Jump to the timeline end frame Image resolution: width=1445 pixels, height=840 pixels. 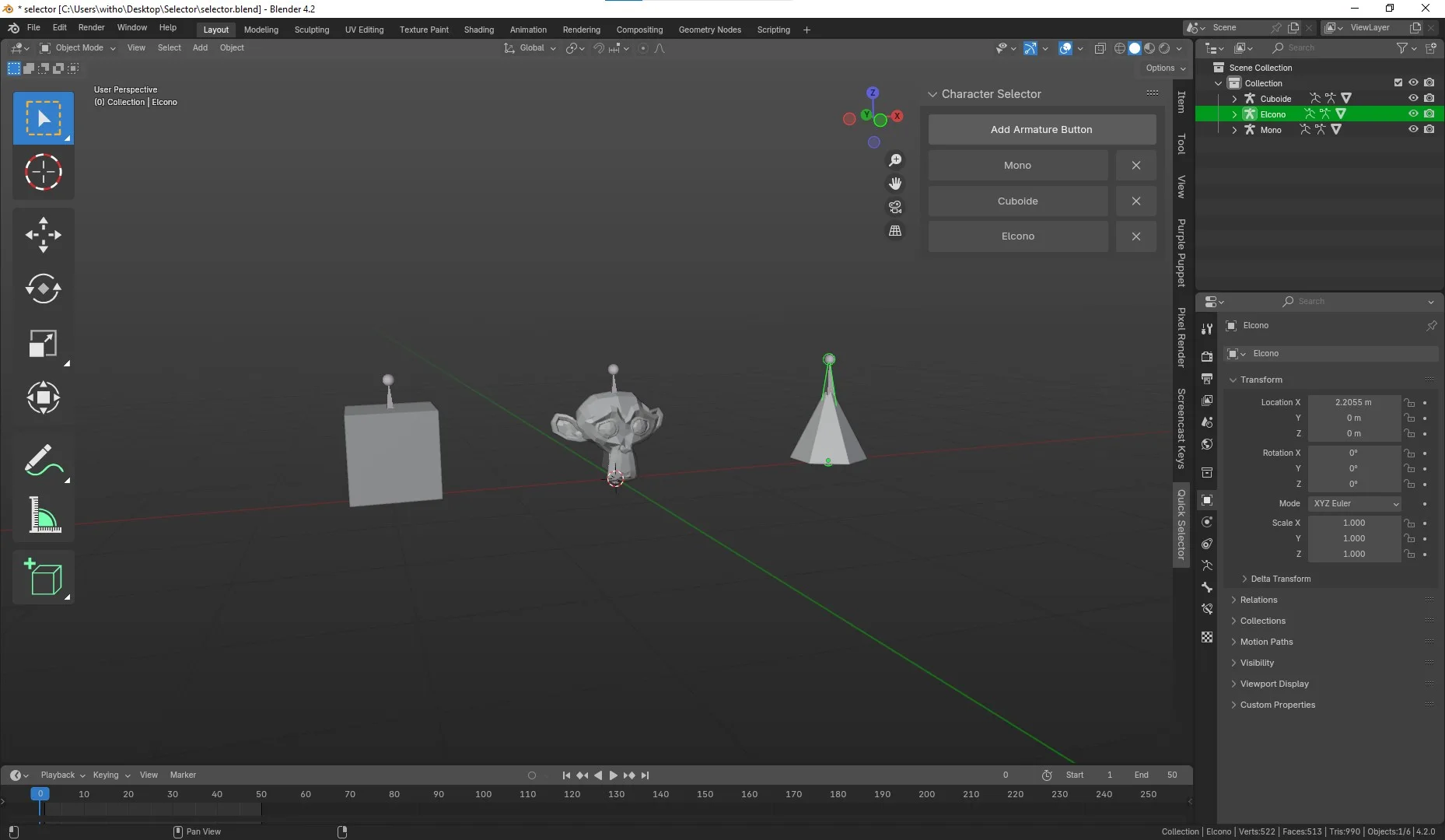pyautogui.click(x=645, y=775)
